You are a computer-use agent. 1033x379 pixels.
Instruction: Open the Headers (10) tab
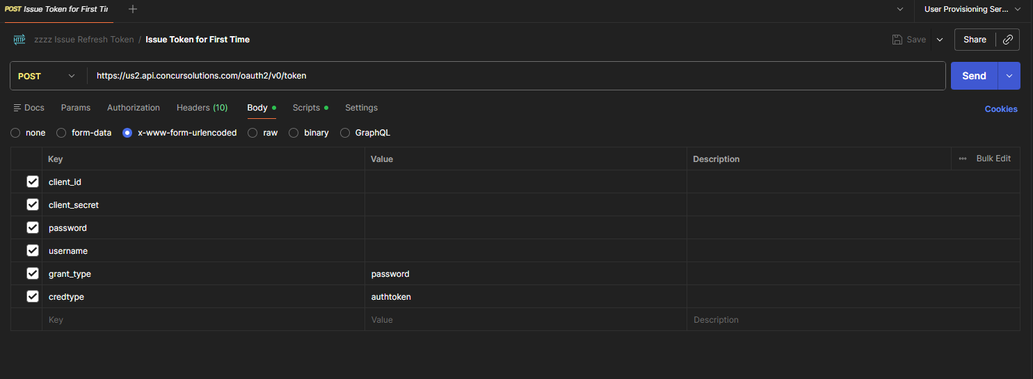[x=202, y=107]
